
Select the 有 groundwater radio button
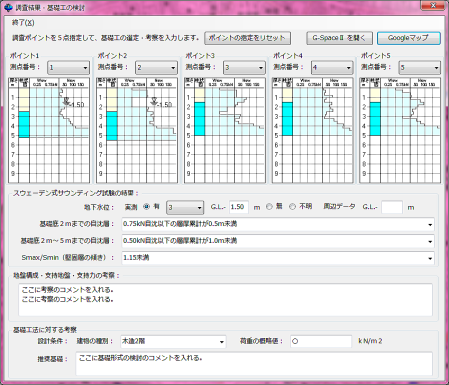pos(146,207)
